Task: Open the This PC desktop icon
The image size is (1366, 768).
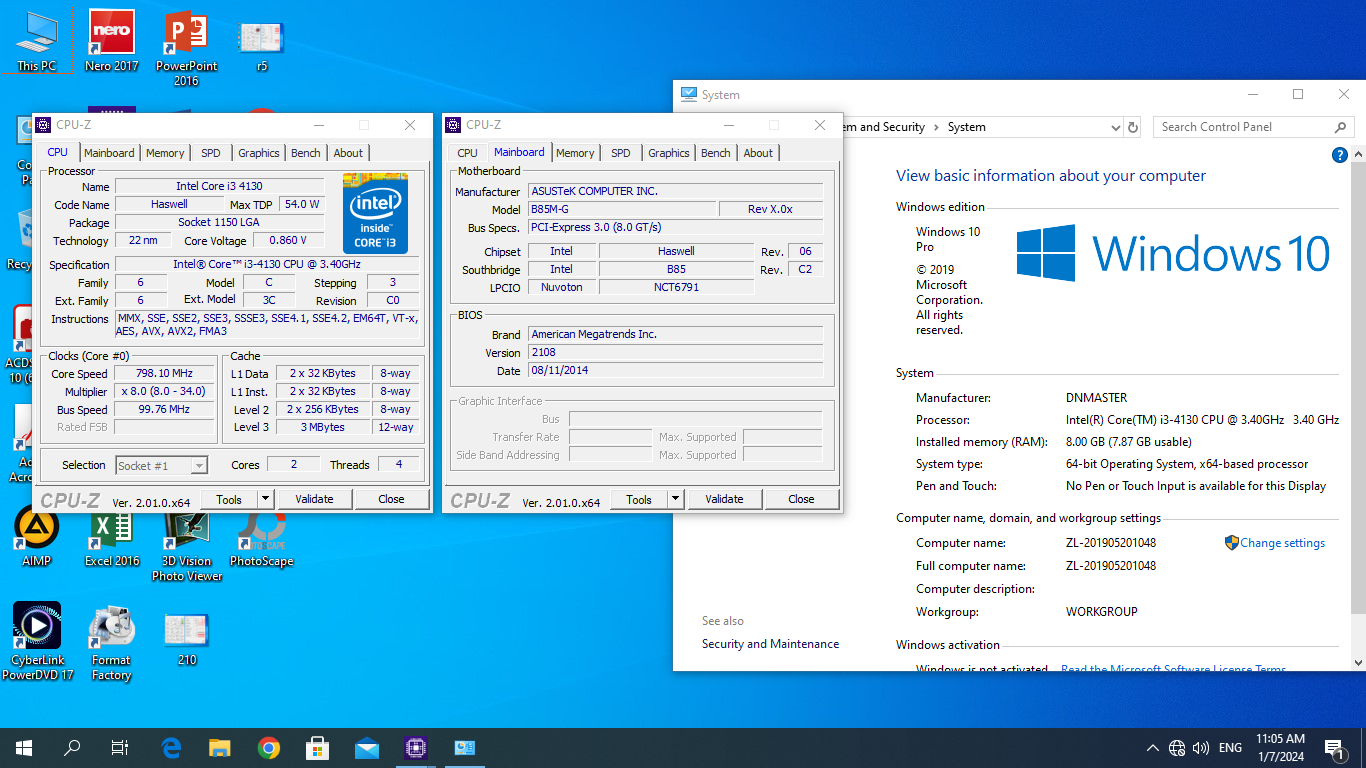Action: pos(37,41)
